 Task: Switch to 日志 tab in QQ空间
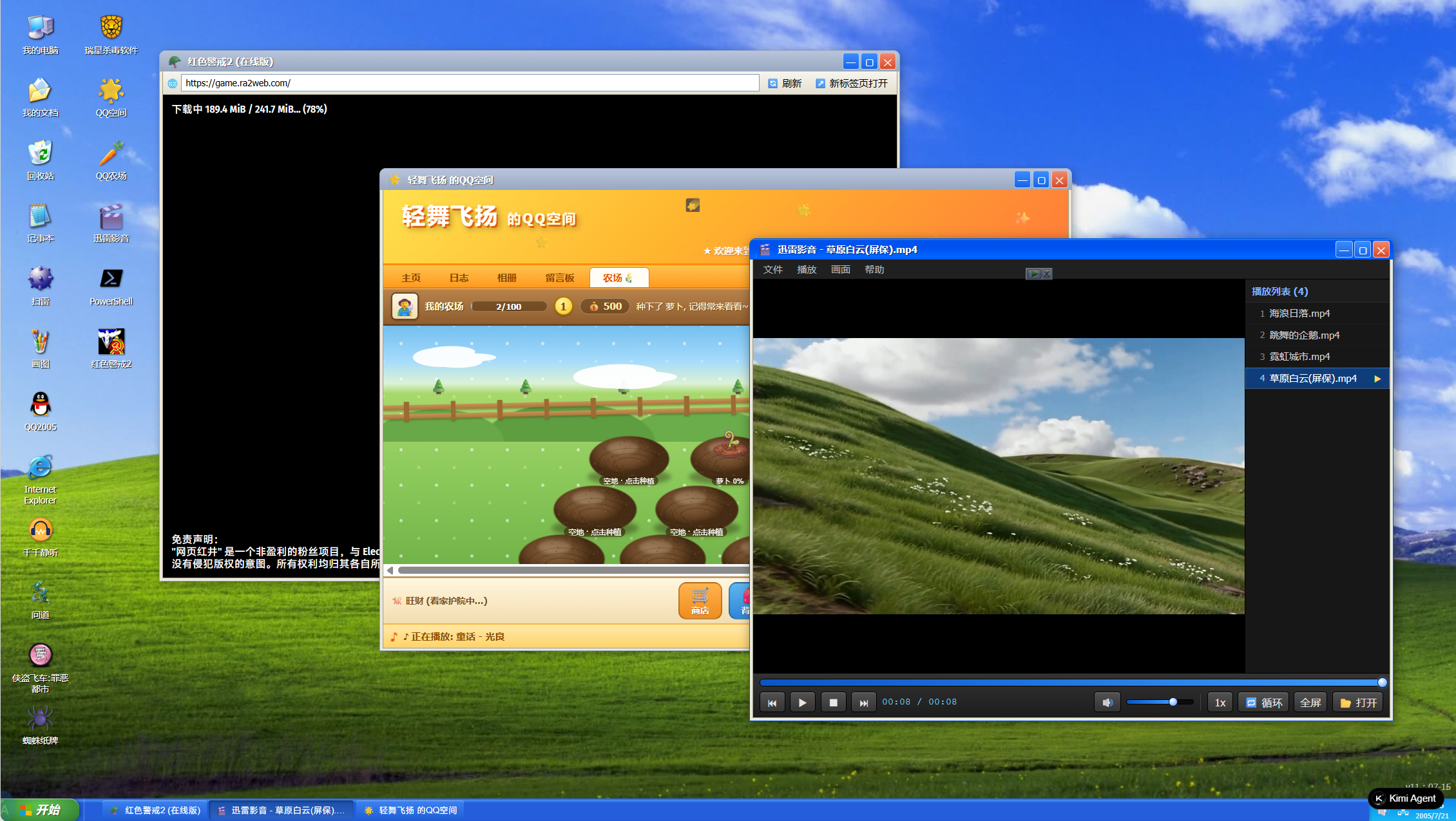pos(459,278)
